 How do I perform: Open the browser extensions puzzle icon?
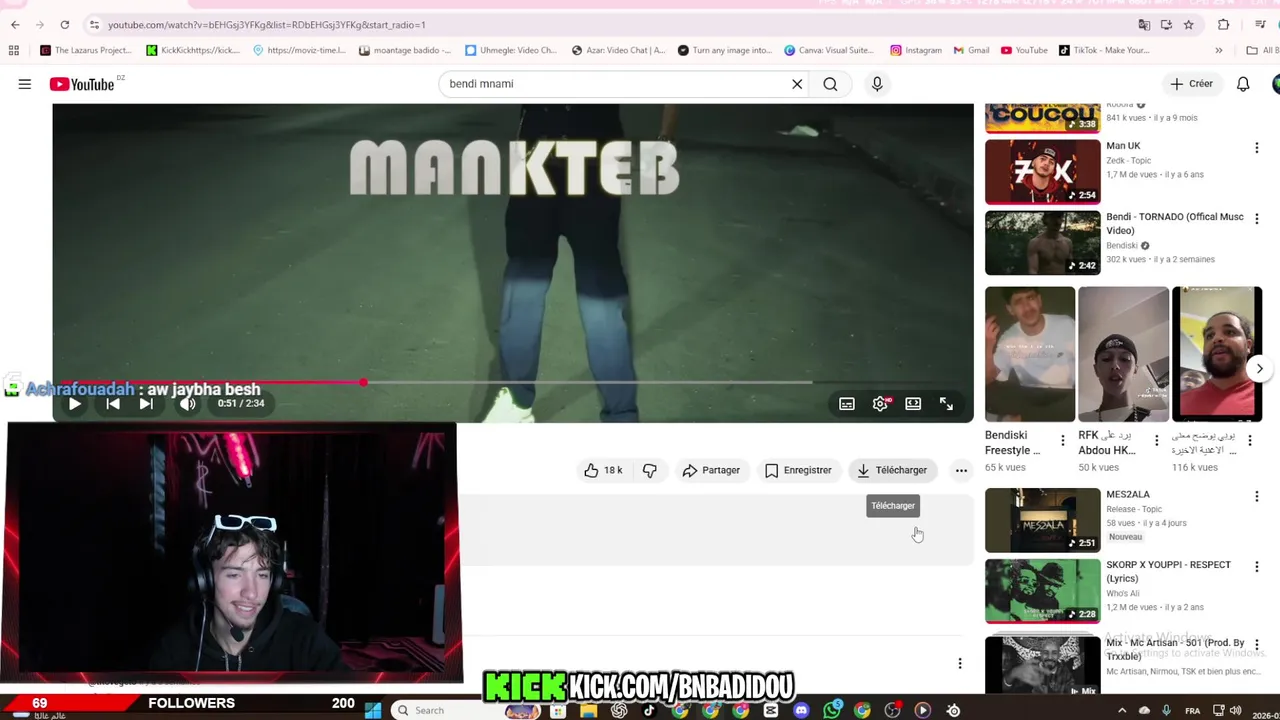(1223, 24)
